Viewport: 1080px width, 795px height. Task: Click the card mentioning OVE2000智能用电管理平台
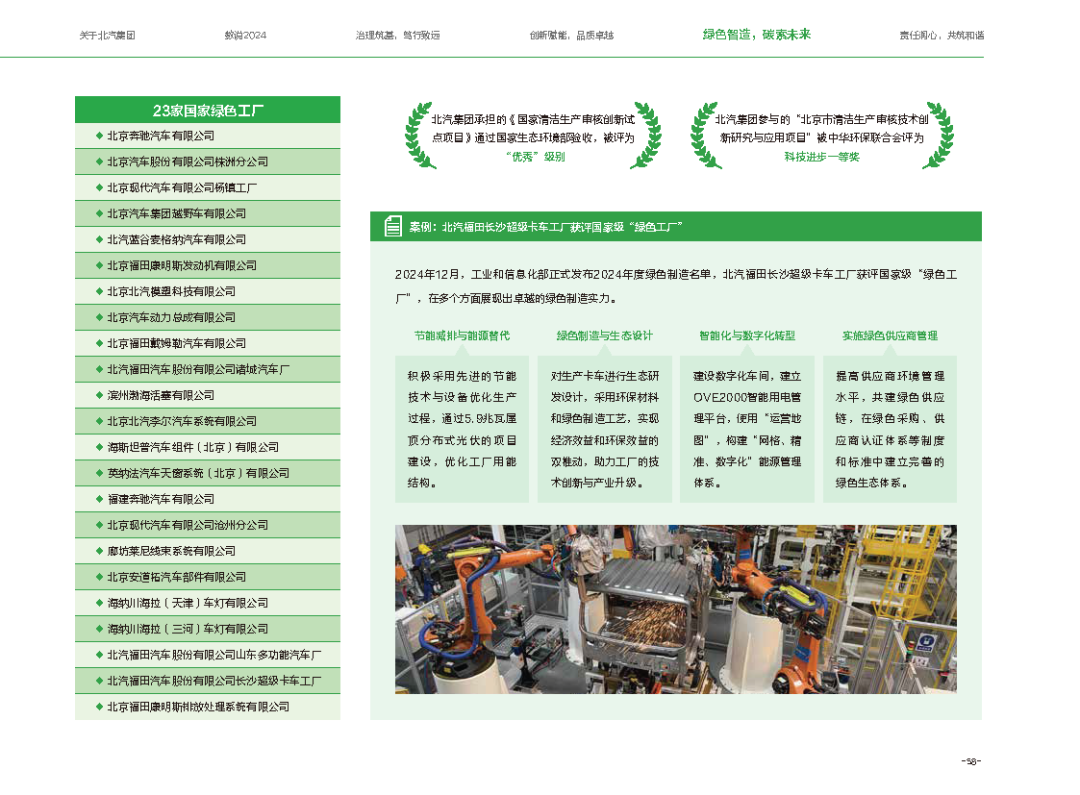click(747, 429)
